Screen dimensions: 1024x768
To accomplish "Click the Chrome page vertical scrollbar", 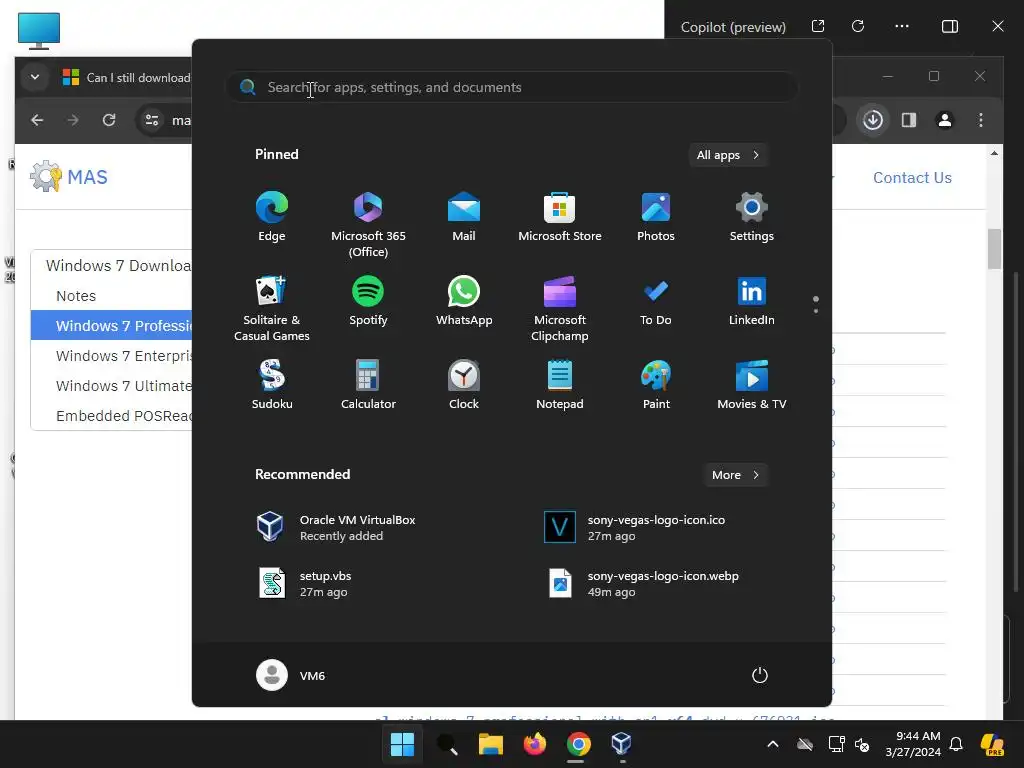I will [994, 249].
